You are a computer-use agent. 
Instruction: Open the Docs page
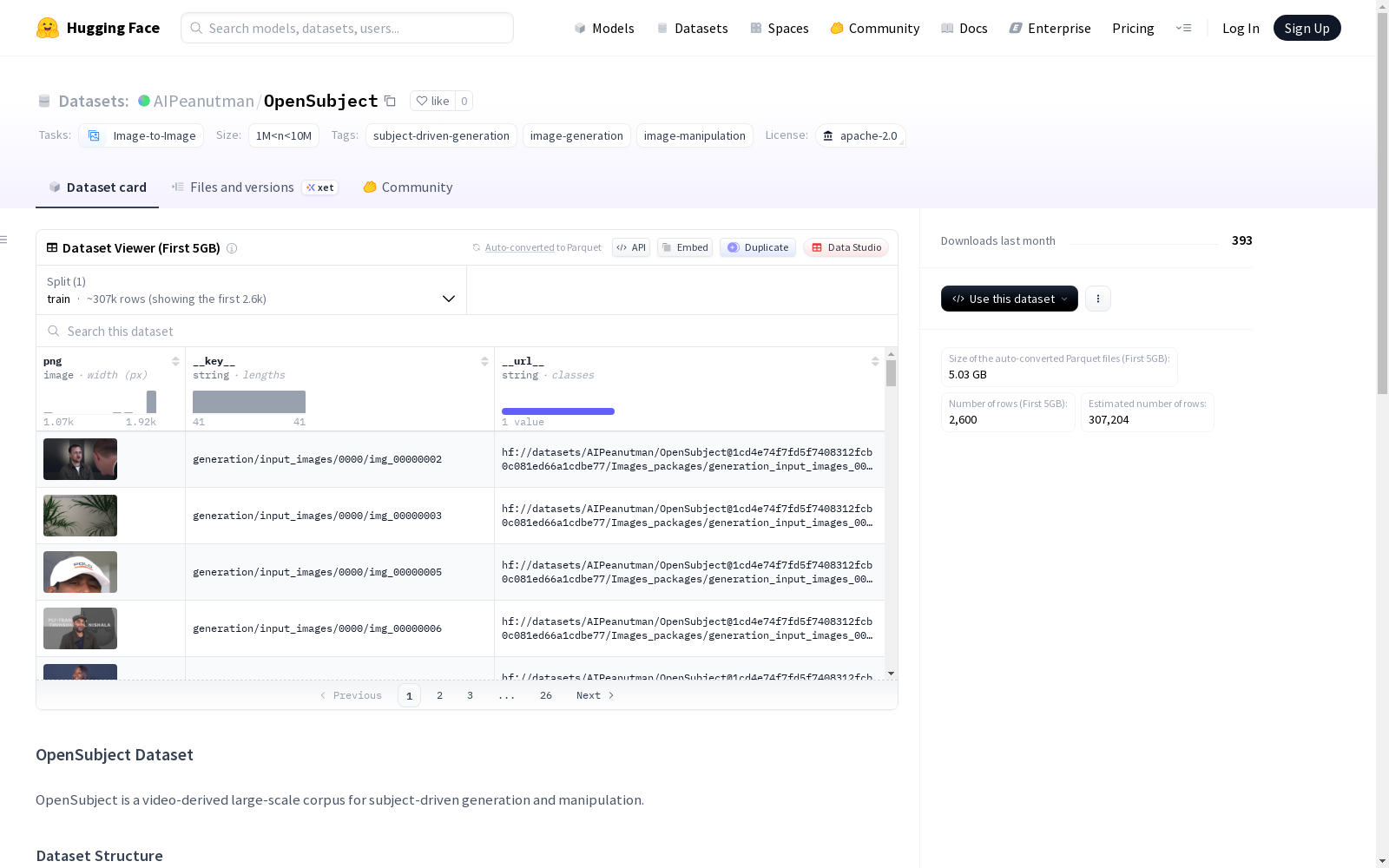click(x=964, y=28)
